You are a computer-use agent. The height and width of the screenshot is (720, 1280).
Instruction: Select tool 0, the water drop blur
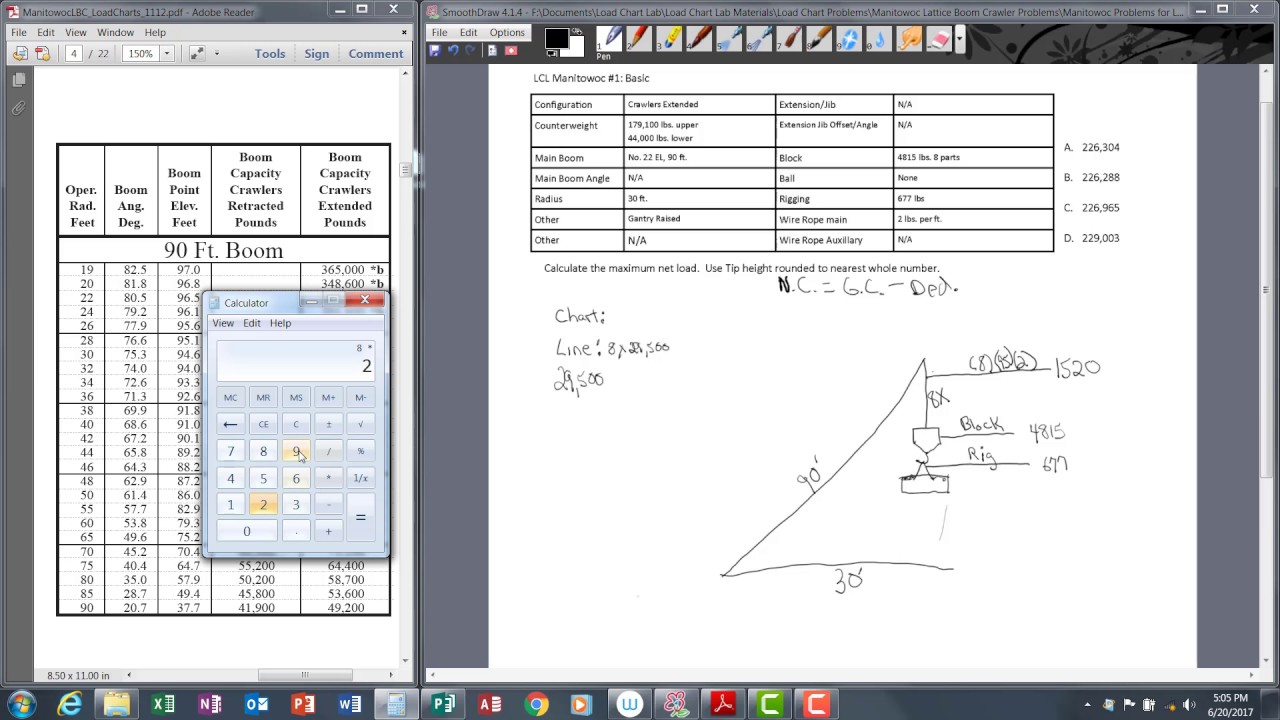880,39
